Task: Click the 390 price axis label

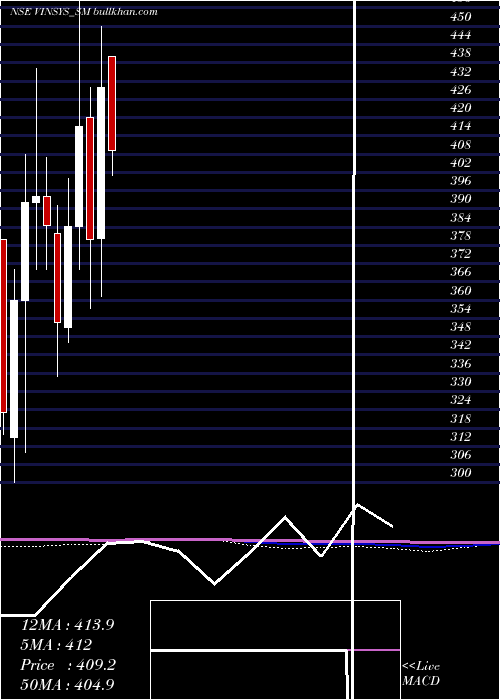Action: pos(461,199)
